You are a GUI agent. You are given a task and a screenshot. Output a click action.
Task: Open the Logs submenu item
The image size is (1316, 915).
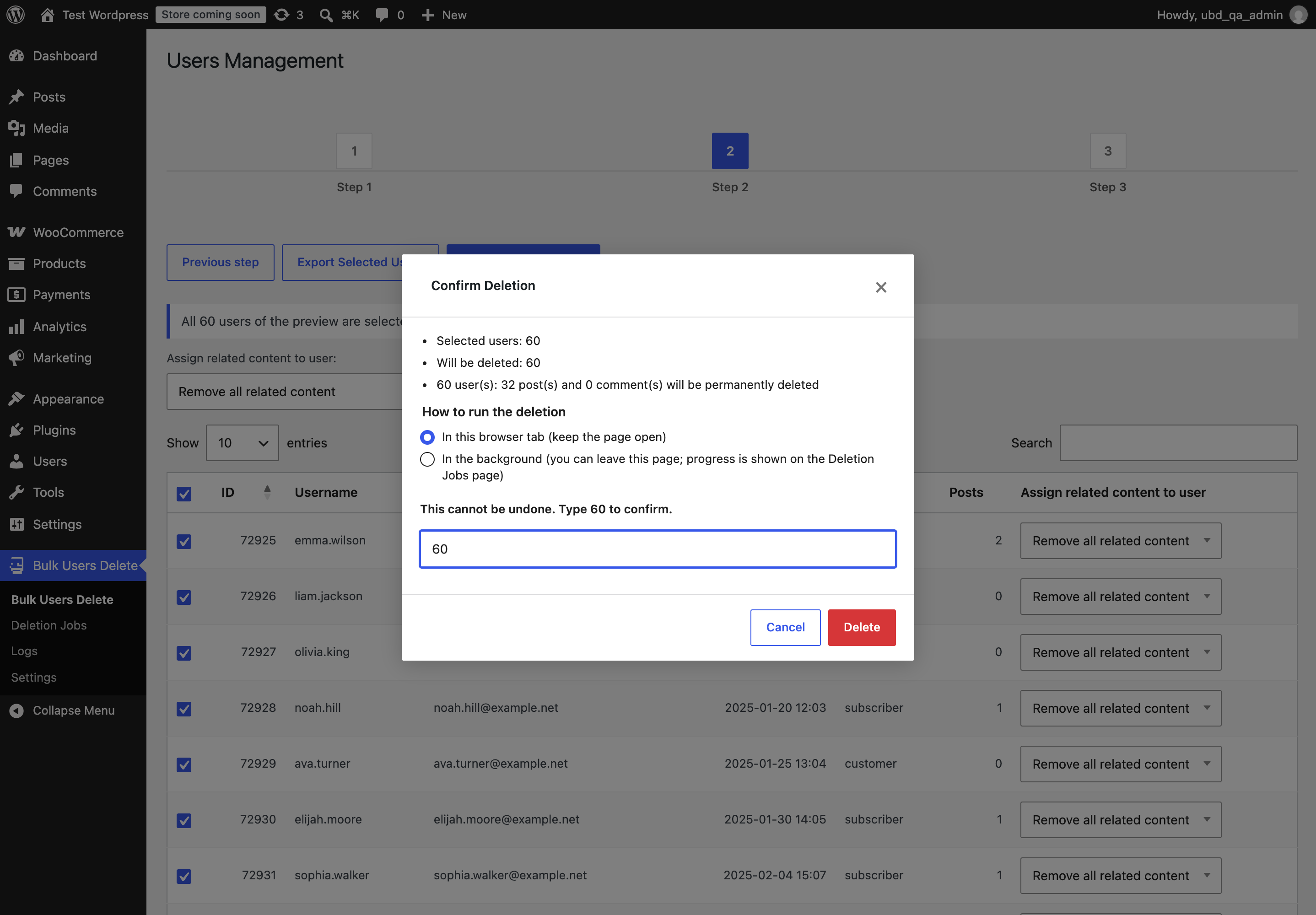[24, 651]
